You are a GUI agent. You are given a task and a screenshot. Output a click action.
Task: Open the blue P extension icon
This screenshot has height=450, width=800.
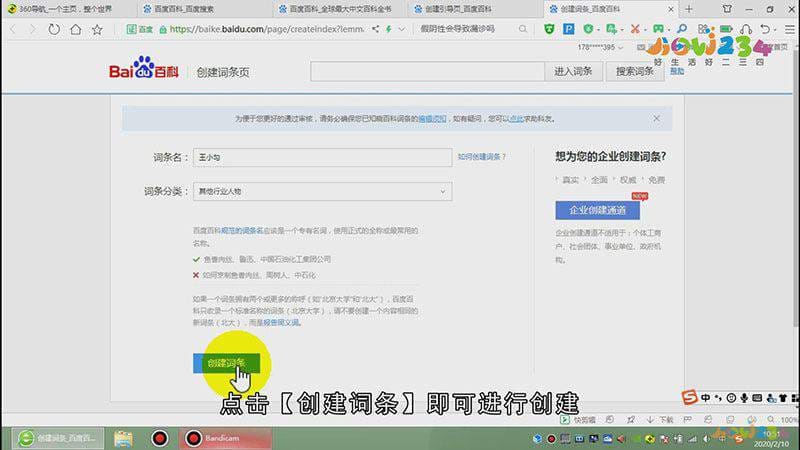click(x=568, y=29)
